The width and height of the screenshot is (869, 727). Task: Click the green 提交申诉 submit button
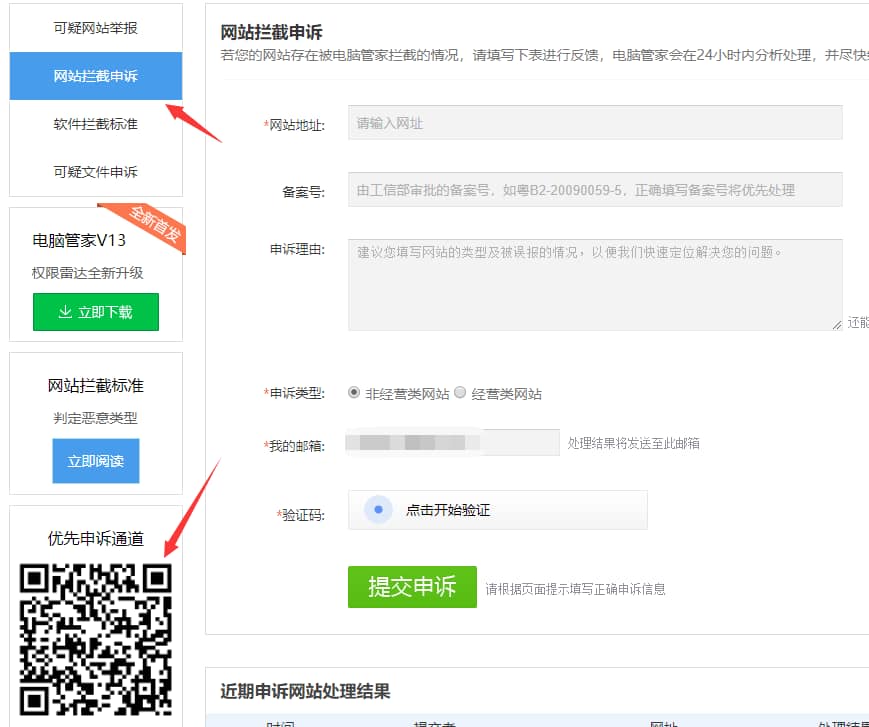click(412, 587)
